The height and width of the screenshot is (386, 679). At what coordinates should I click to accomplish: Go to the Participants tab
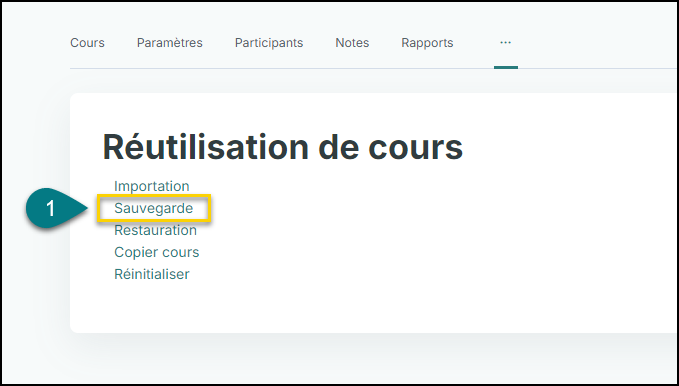tap(269, 43)
